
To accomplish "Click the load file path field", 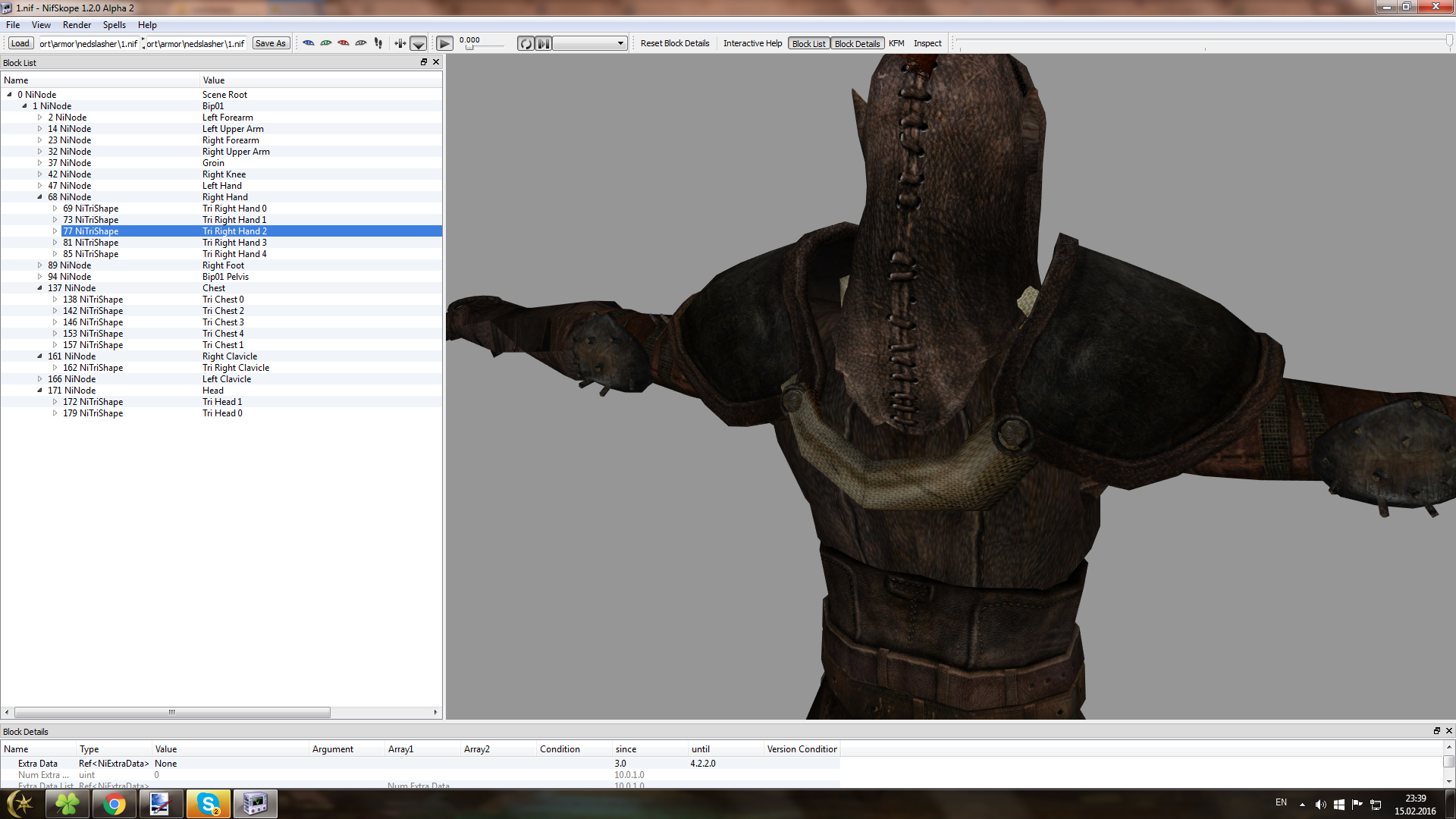I will tap(89, 43).
